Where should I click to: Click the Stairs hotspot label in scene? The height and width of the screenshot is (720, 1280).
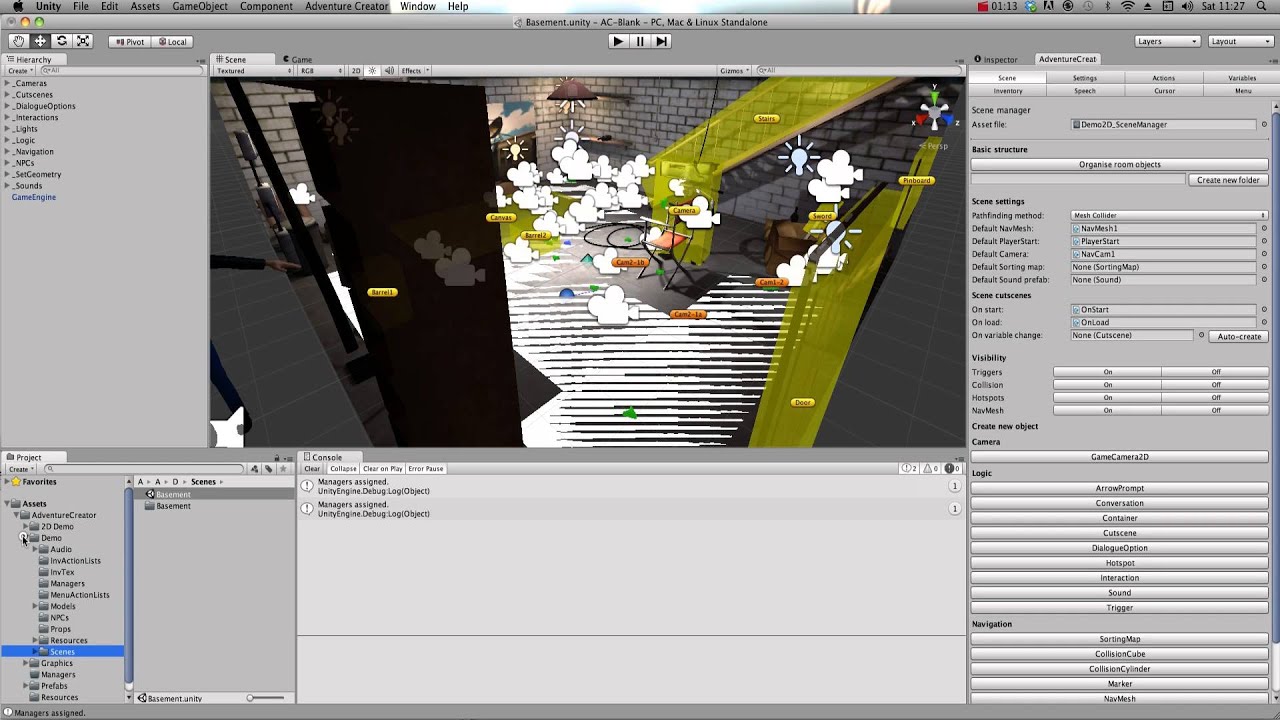tap(767, 119)
